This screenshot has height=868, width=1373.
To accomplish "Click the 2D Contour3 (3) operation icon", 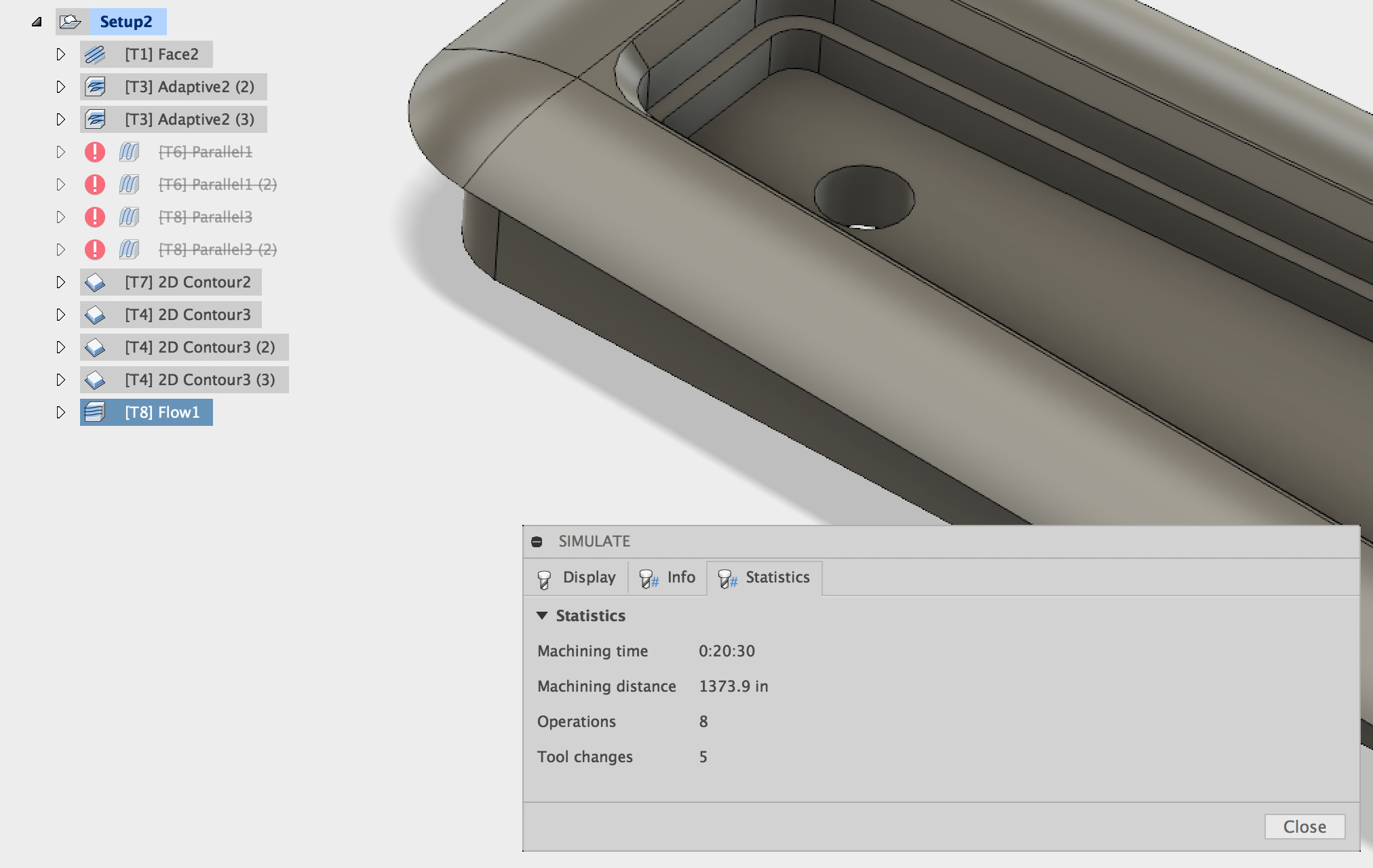I will tap(95, 380).
